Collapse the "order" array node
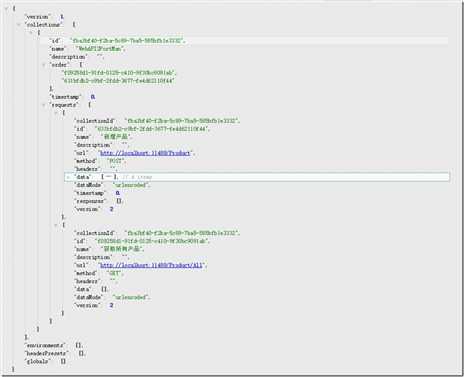The height and width of the screenshot is (377, 464). tap(43, 65)
